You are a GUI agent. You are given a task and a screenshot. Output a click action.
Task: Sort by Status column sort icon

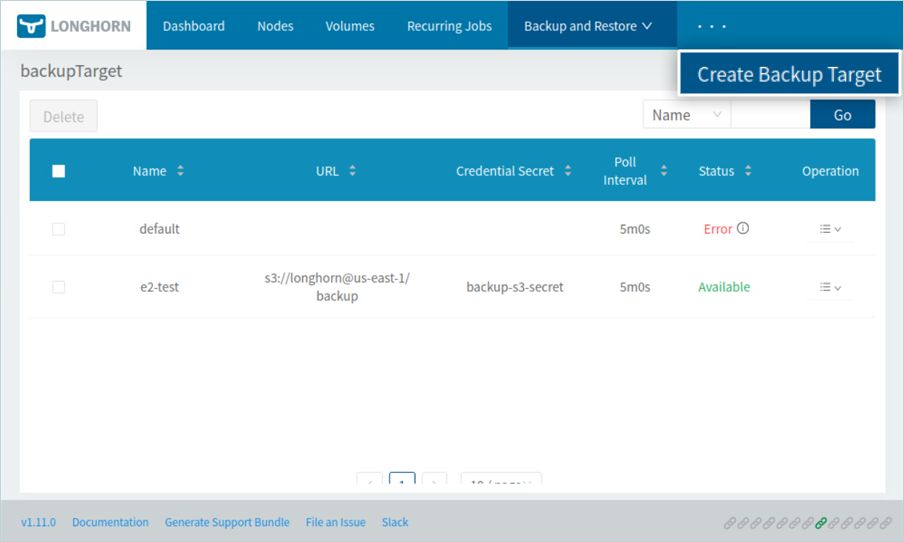click(748, 171)
